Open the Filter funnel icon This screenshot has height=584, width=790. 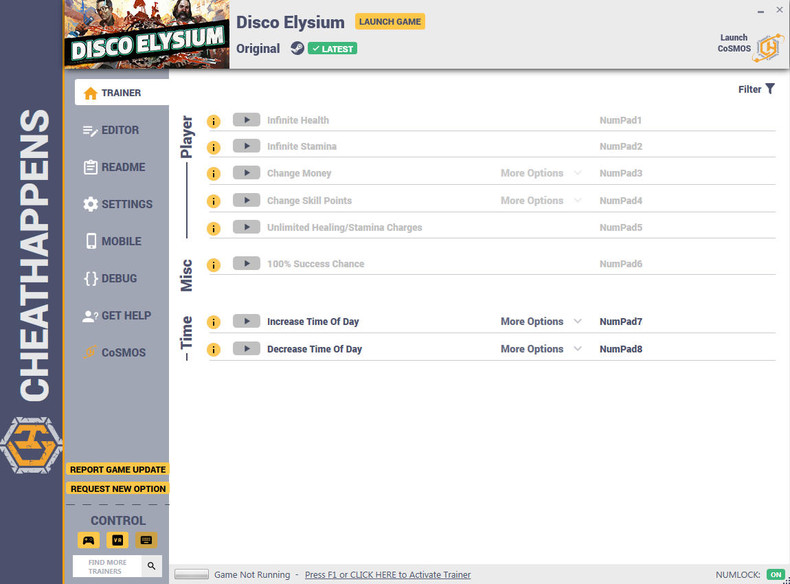[x=770, y=89]
